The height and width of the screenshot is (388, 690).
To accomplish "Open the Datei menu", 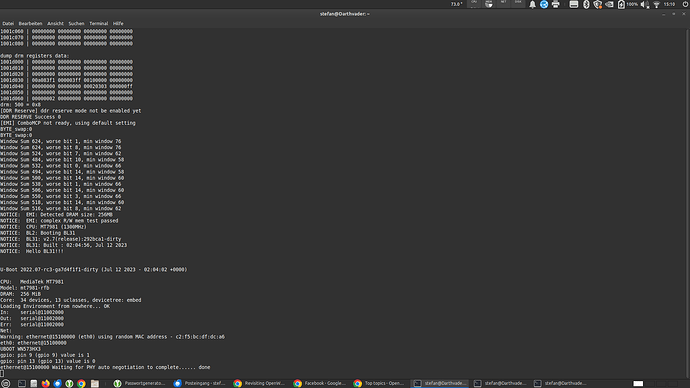I will [8, 23].
